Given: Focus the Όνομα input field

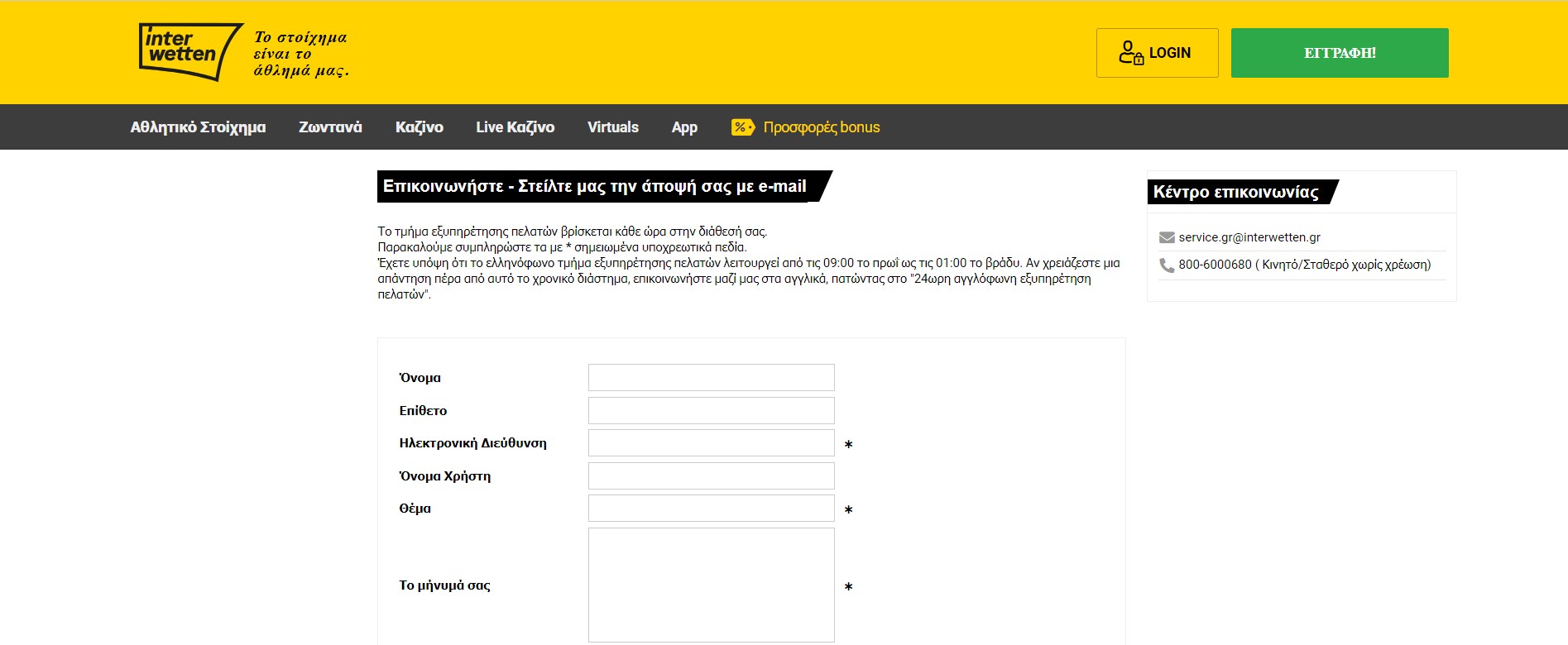Looking at the screenshot, I should [x=711, y=378].
